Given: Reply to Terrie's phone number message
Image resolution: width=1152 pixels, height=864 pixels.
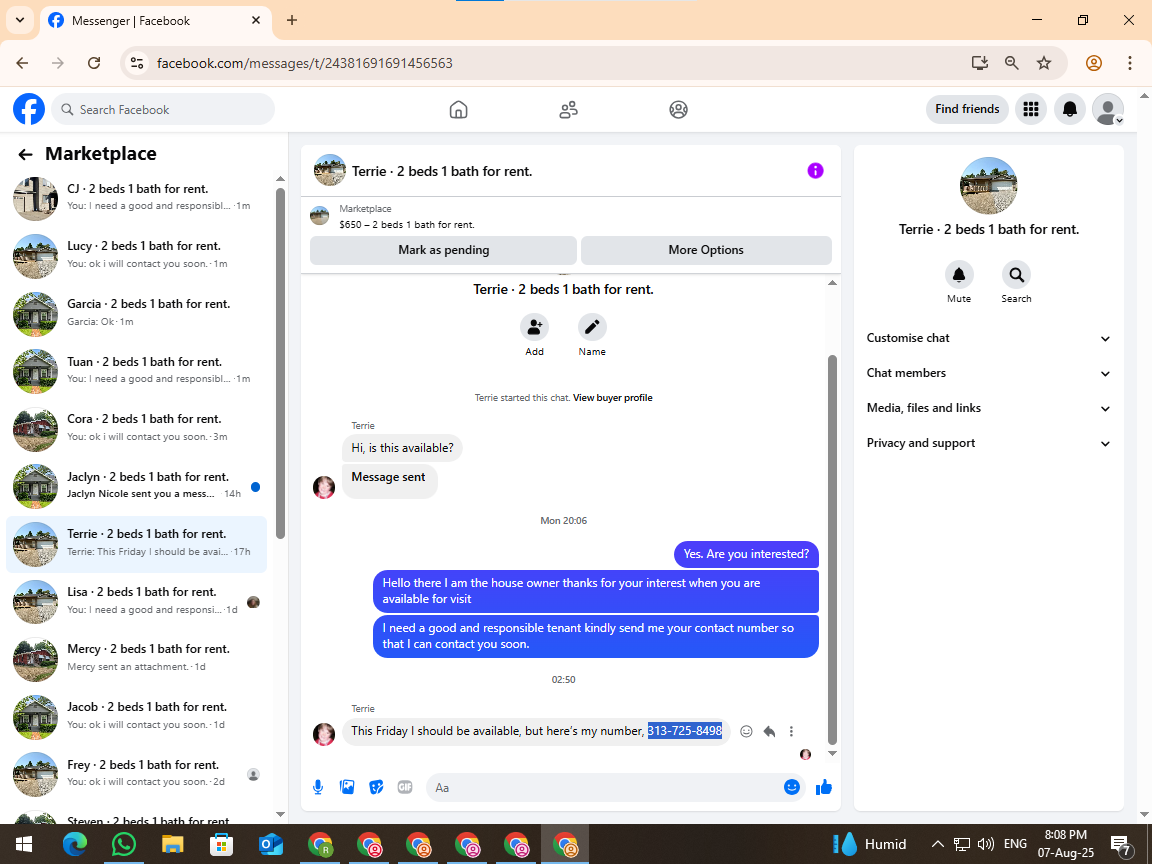Looking at the screenshot, I should coord(769,732).
